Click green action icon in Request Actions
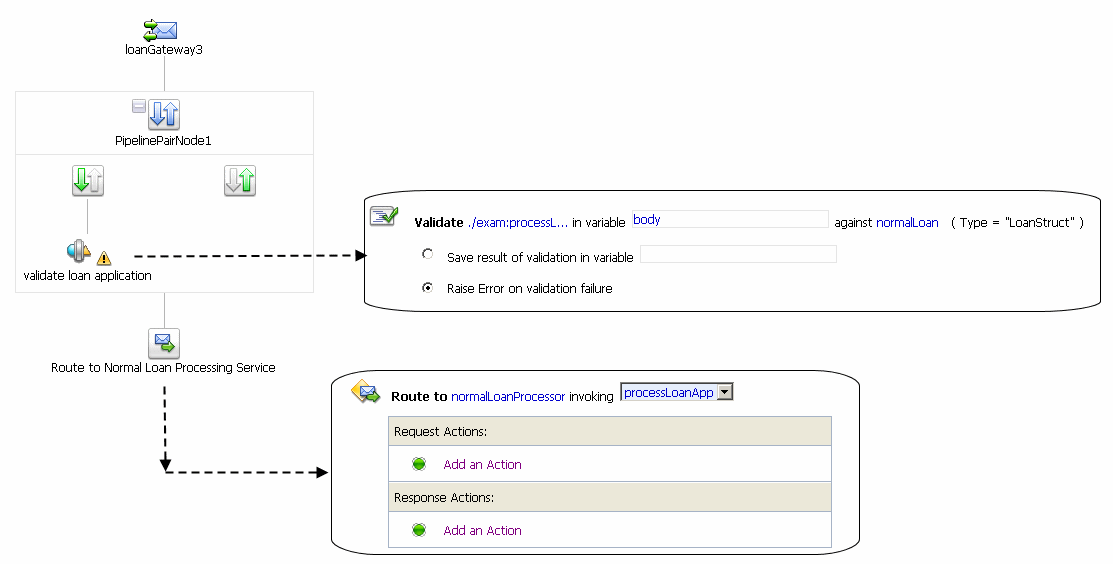Viewport: 1113px width, 564px height. (x=419, y=464)
